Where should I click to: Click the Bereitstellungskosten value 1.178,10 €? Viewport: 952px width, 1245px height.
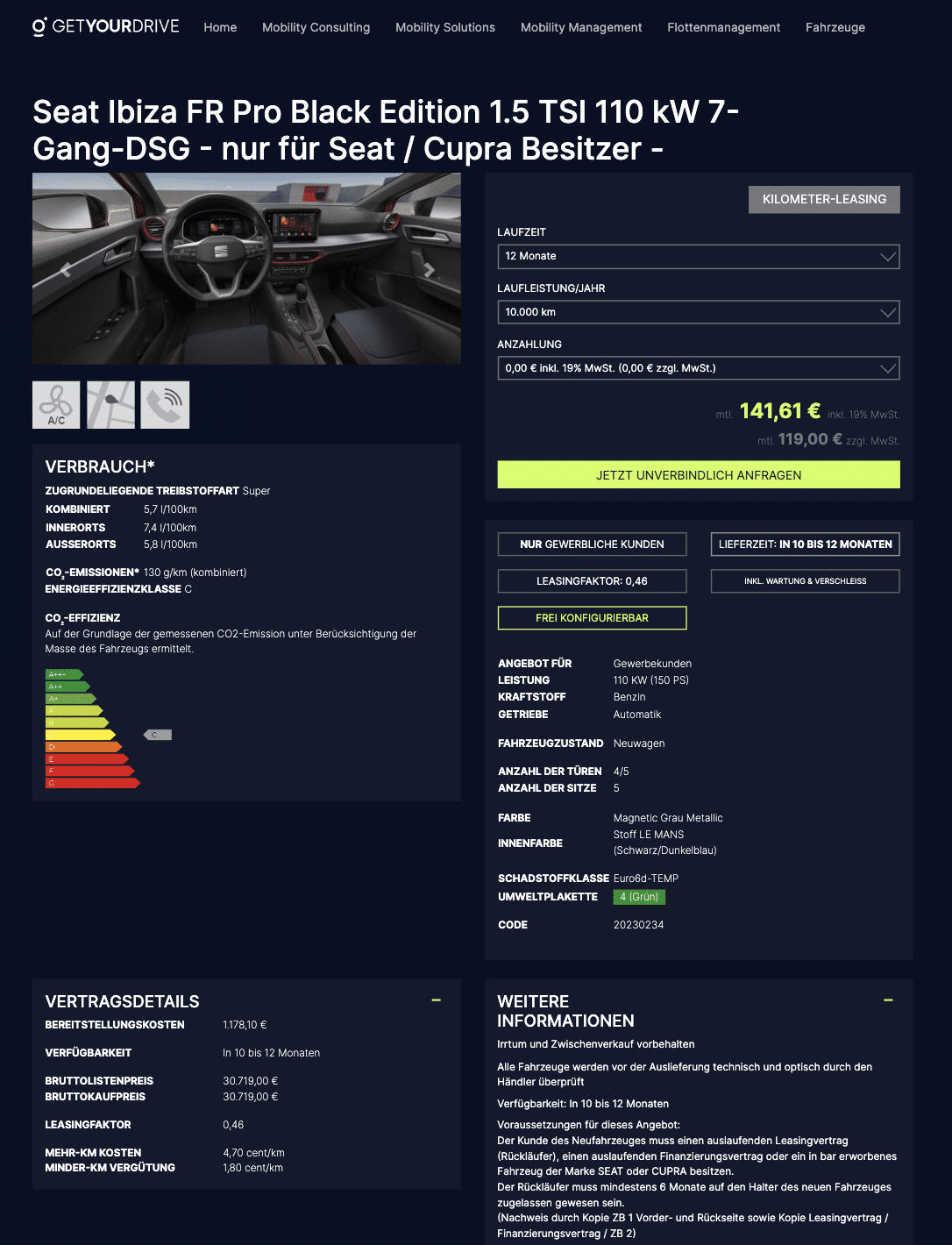coord(245,1025)
